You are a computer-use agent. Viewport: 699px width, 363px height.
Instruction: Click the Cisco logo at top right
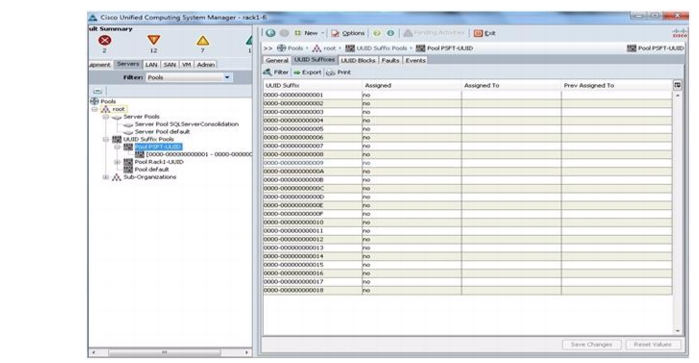(x=680, y=33)
